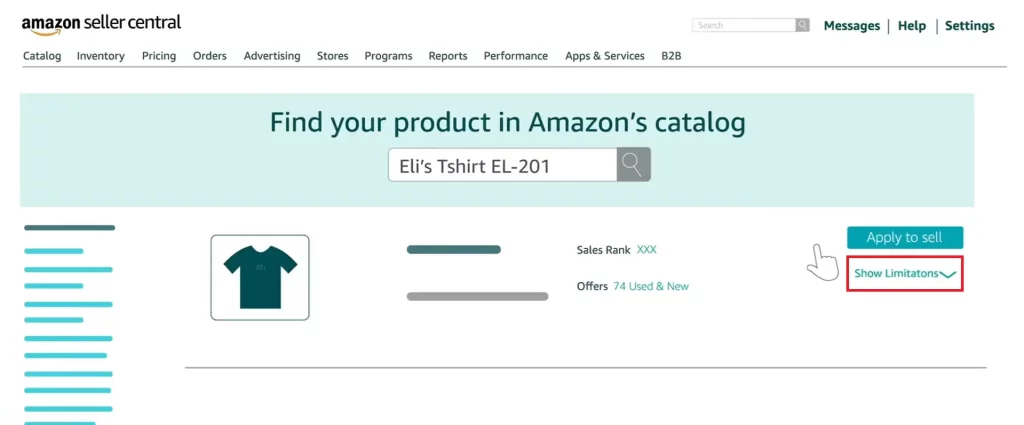
Task: Click the Apply to sell button
Action: pyautogui.click(x=904, y=238)
